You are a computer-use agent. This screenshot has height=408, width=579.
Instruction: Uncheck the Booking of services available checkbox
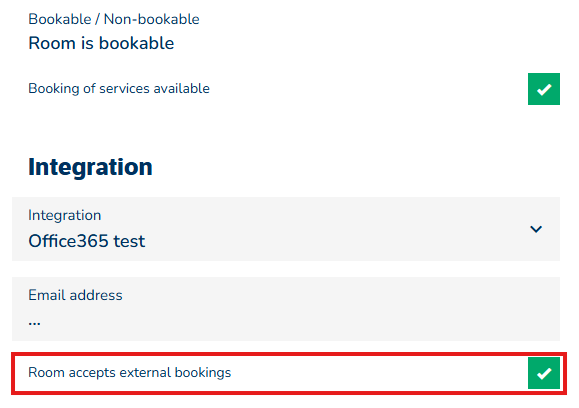(544, 89)
